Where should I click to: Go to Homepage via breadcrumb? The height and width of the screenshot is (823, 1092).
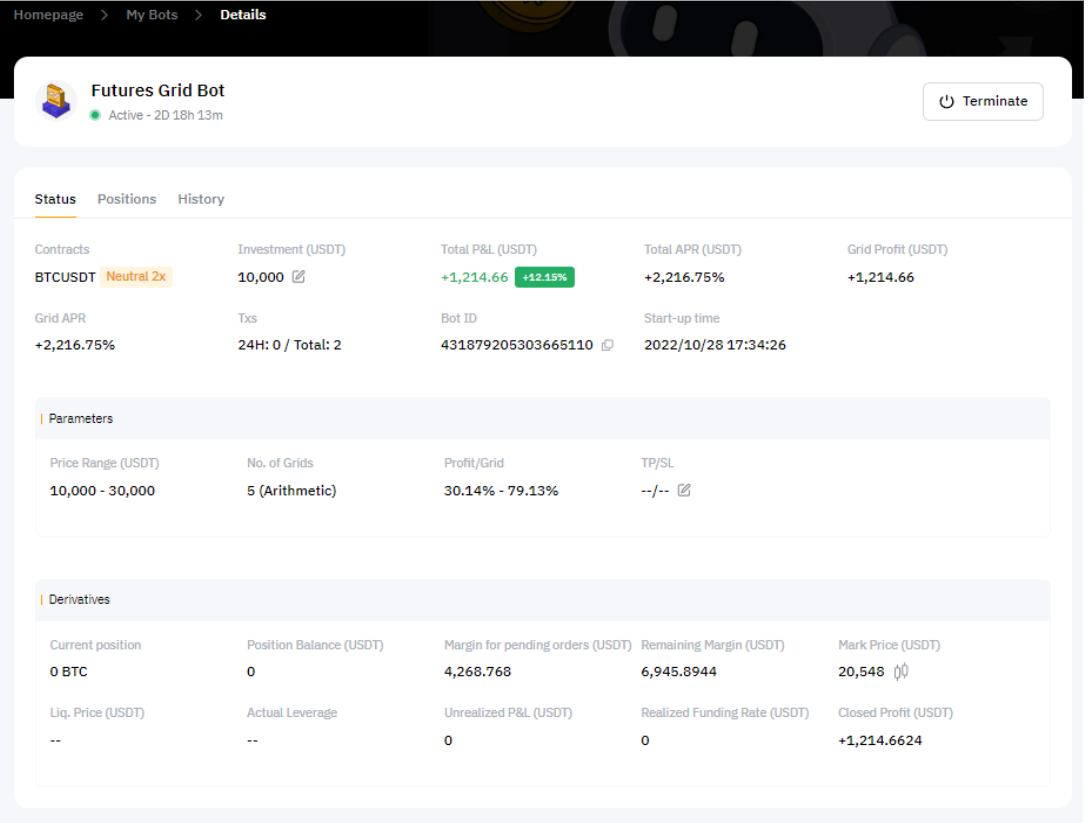[x=48, y=15]
